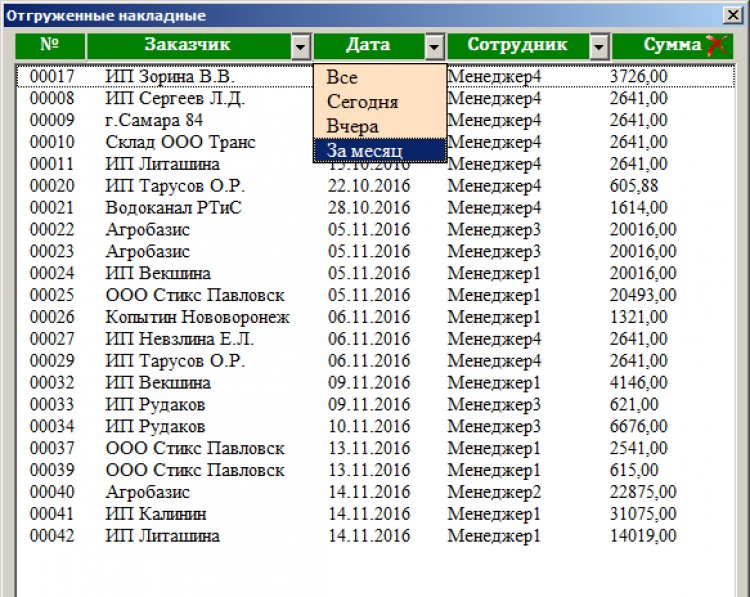Select customer ИП Невзлина Е.Л.
The image size is (750, 597).
point(179,339)
